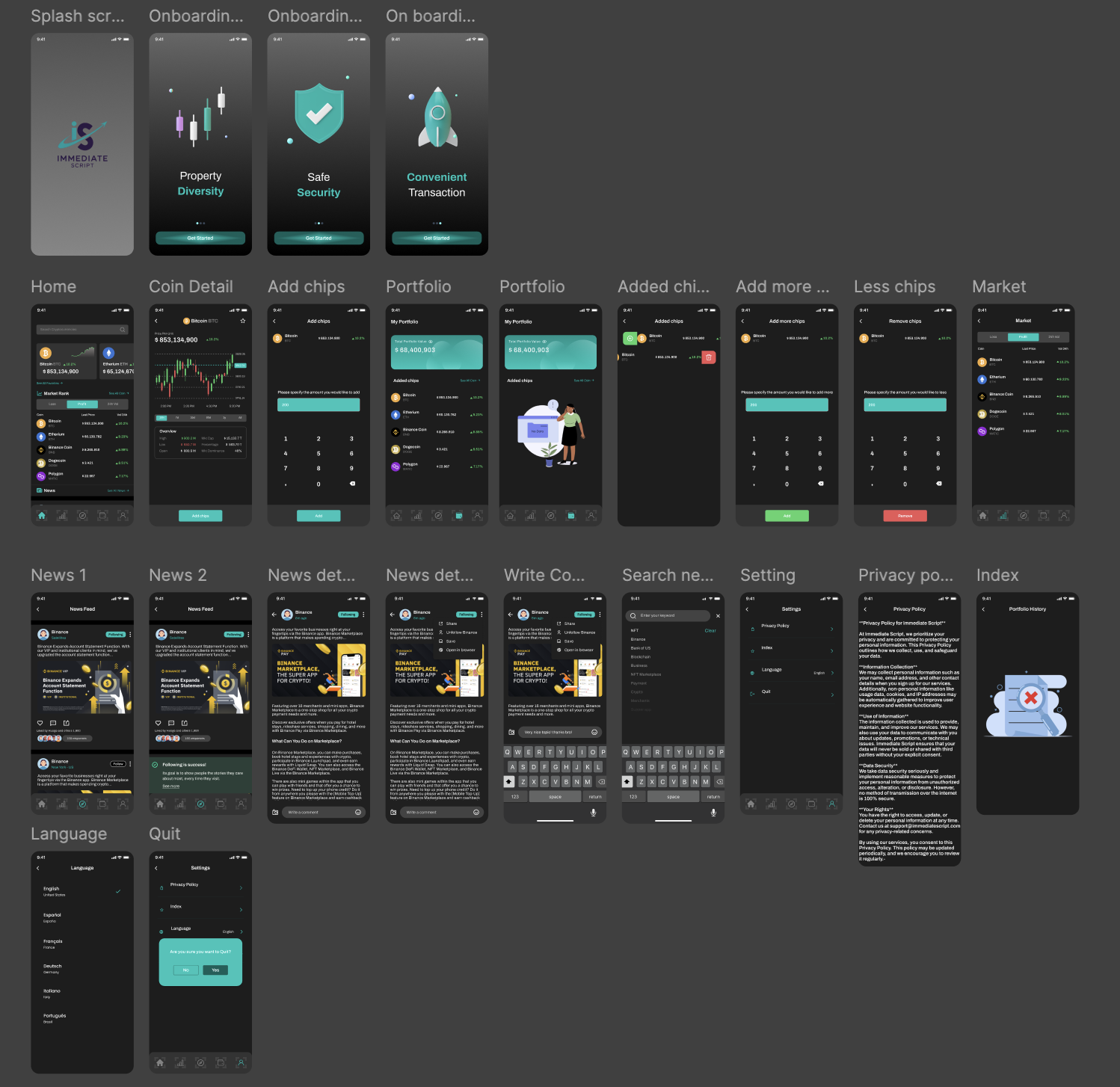The width and height of the screenshot is (1120, 1087).
Task: Tap the three-dot menu on first news detail
Action: 363,615
